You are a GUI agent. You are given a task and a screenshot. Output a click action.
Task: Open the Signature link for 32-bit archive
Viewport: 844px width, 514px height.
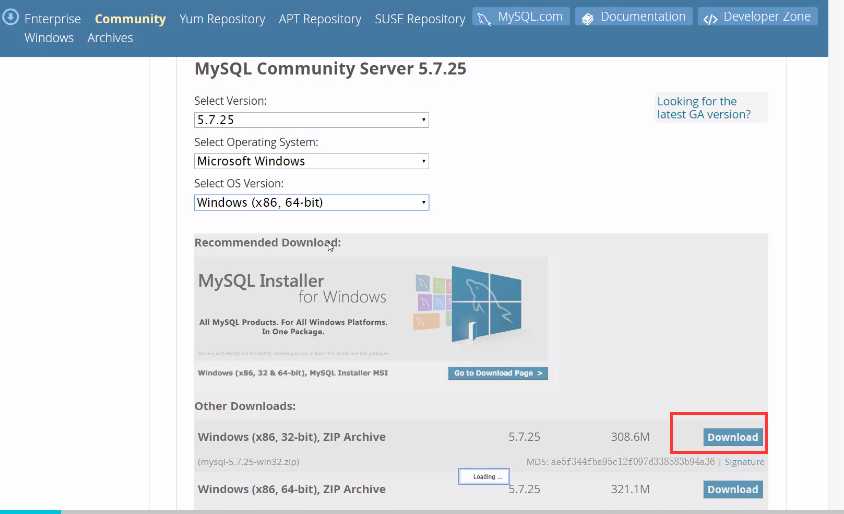point(744,462)
